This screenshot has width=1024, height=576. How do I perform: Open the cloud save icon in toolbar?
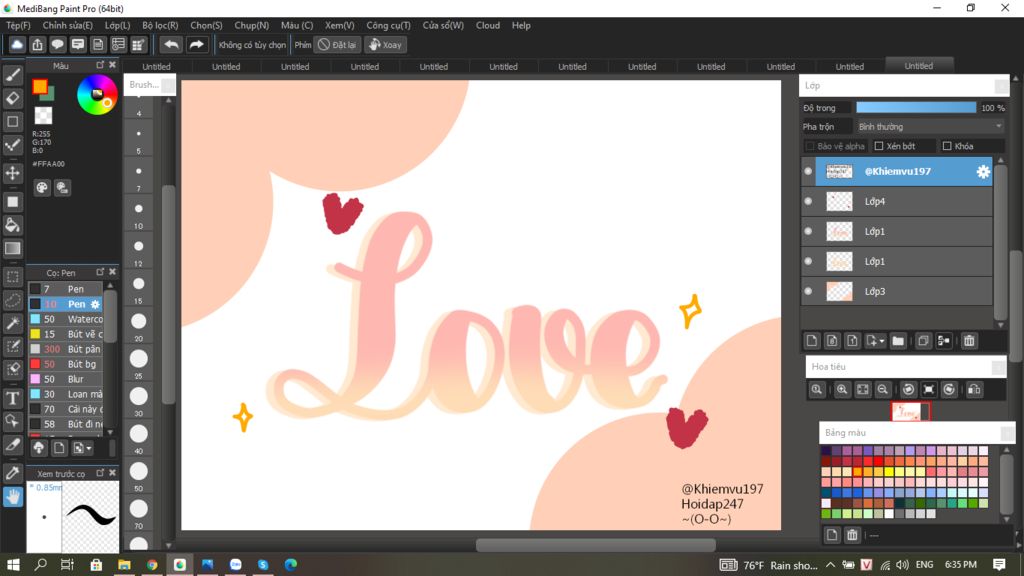click(17, 44)
